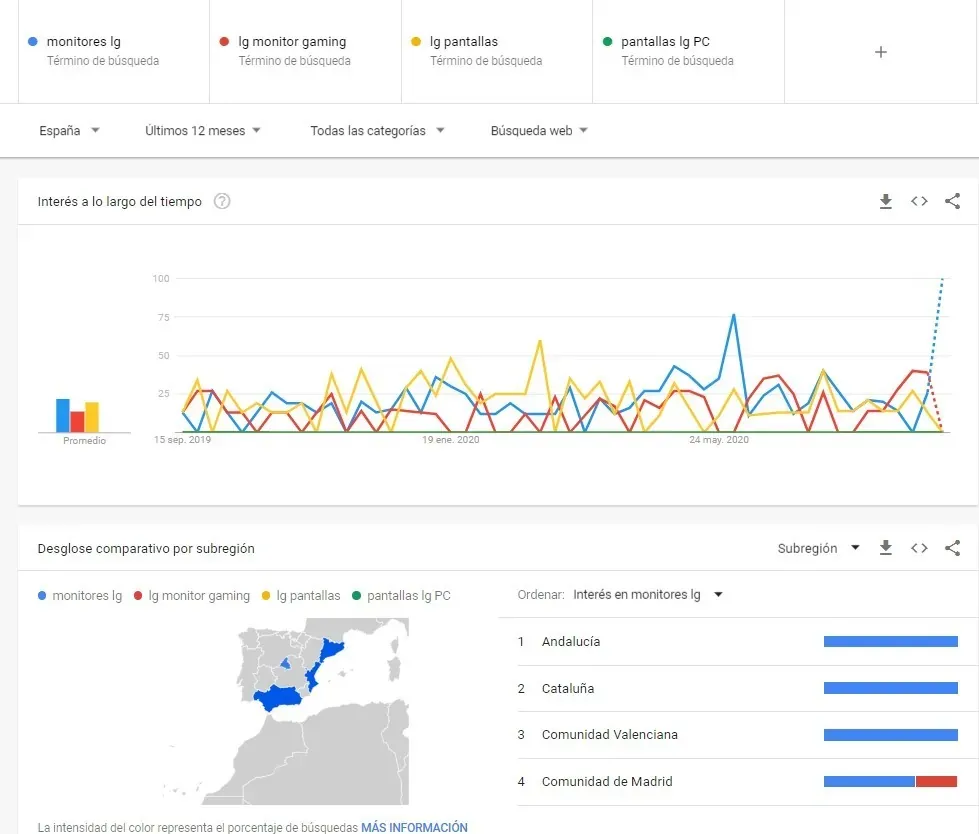Click the red segment of Comunidad de Madrid bar
This screenshot has width=979, height=834.
pos(937,782)
